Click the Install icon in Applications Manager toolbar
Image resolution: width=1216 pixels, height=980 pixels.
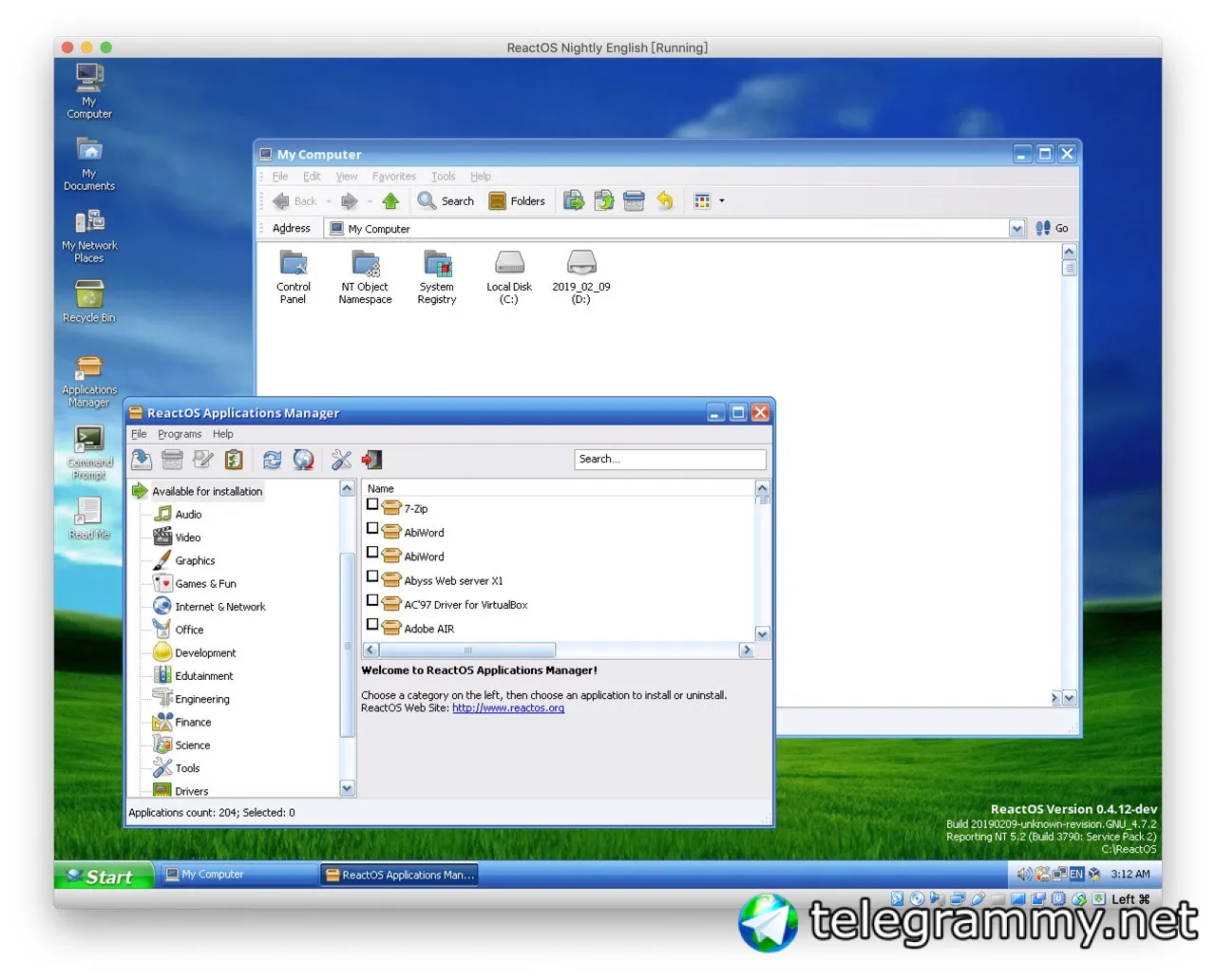[142, 460]
